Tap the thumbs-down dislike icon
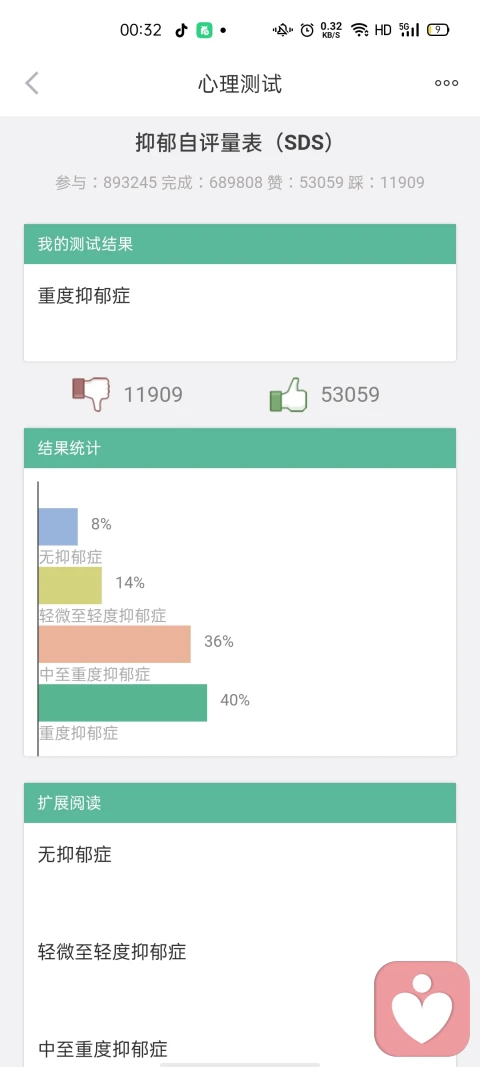This screenshot has height=1067, width=480. [x=91, y=394]
